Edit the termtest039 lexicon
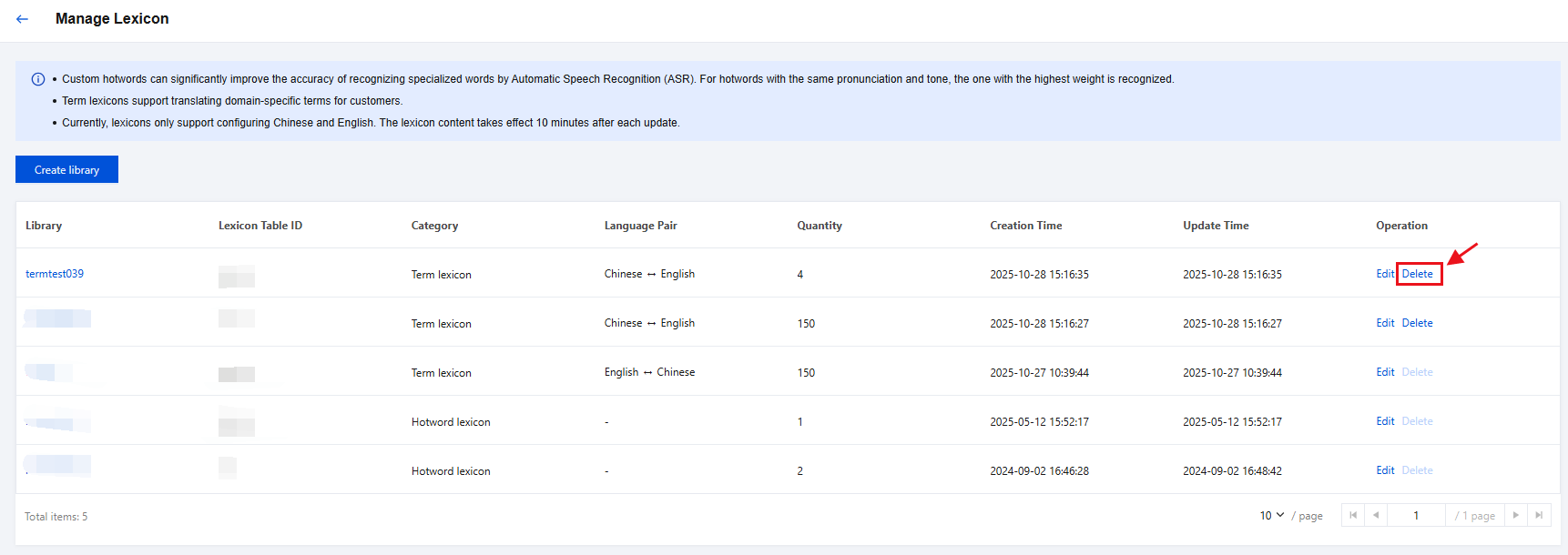Image resolution: width=1568 pixels, height=555 pixels. point(1384,274)
